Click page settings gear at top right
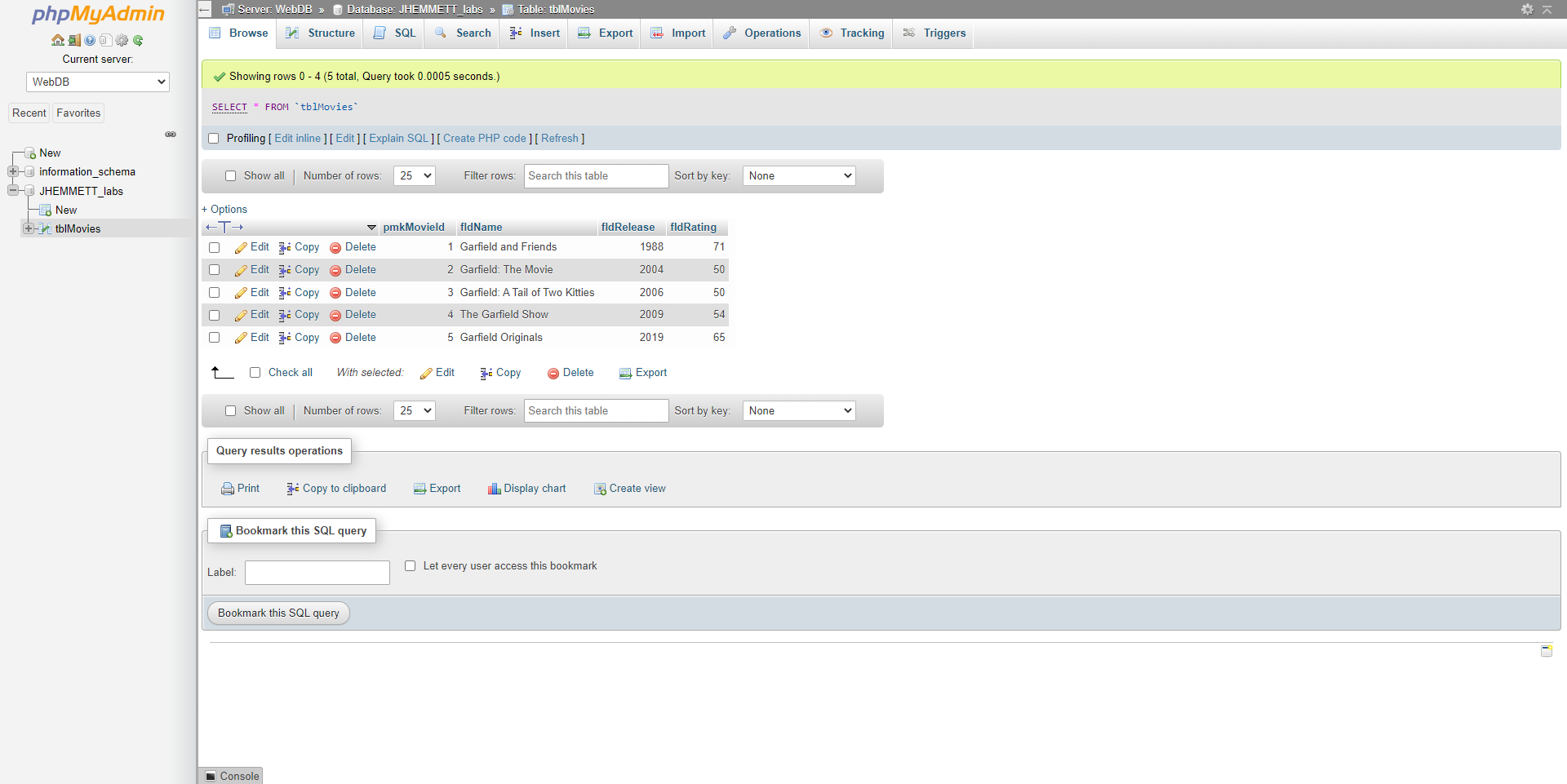 point(1527,9)
